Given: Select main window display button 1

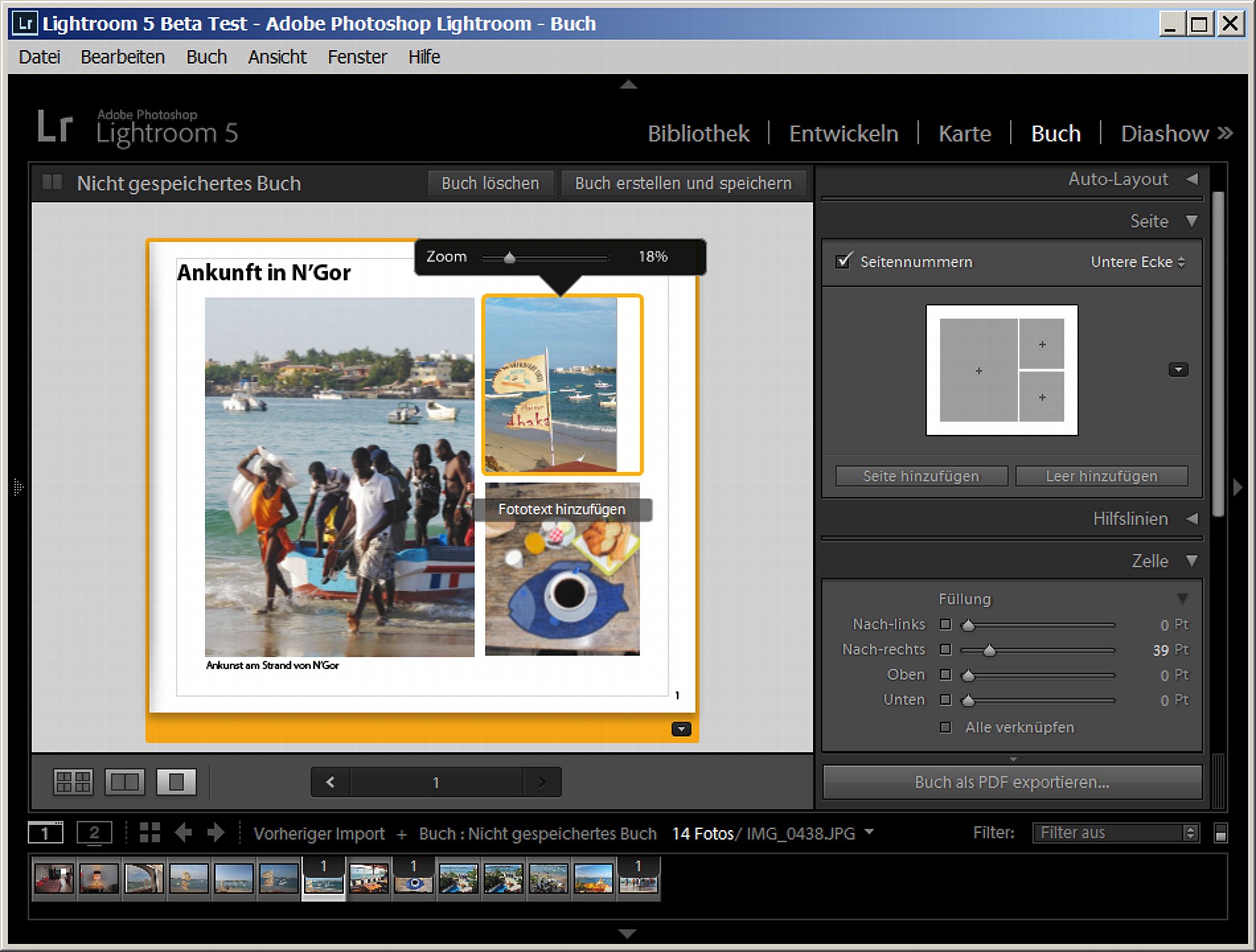Looking at the screenshot, I should [45, 833].
